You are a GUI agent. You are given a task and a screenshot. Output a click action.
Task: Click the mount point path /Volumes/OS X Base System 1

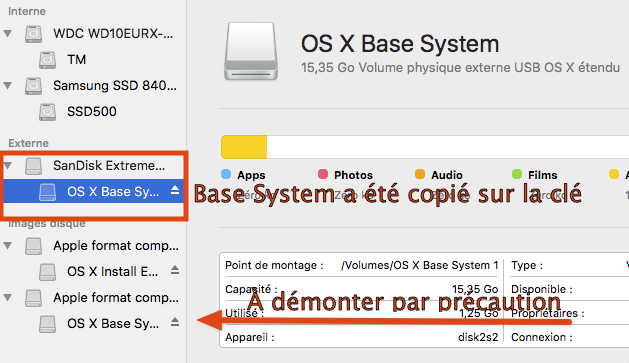point(420,265)
